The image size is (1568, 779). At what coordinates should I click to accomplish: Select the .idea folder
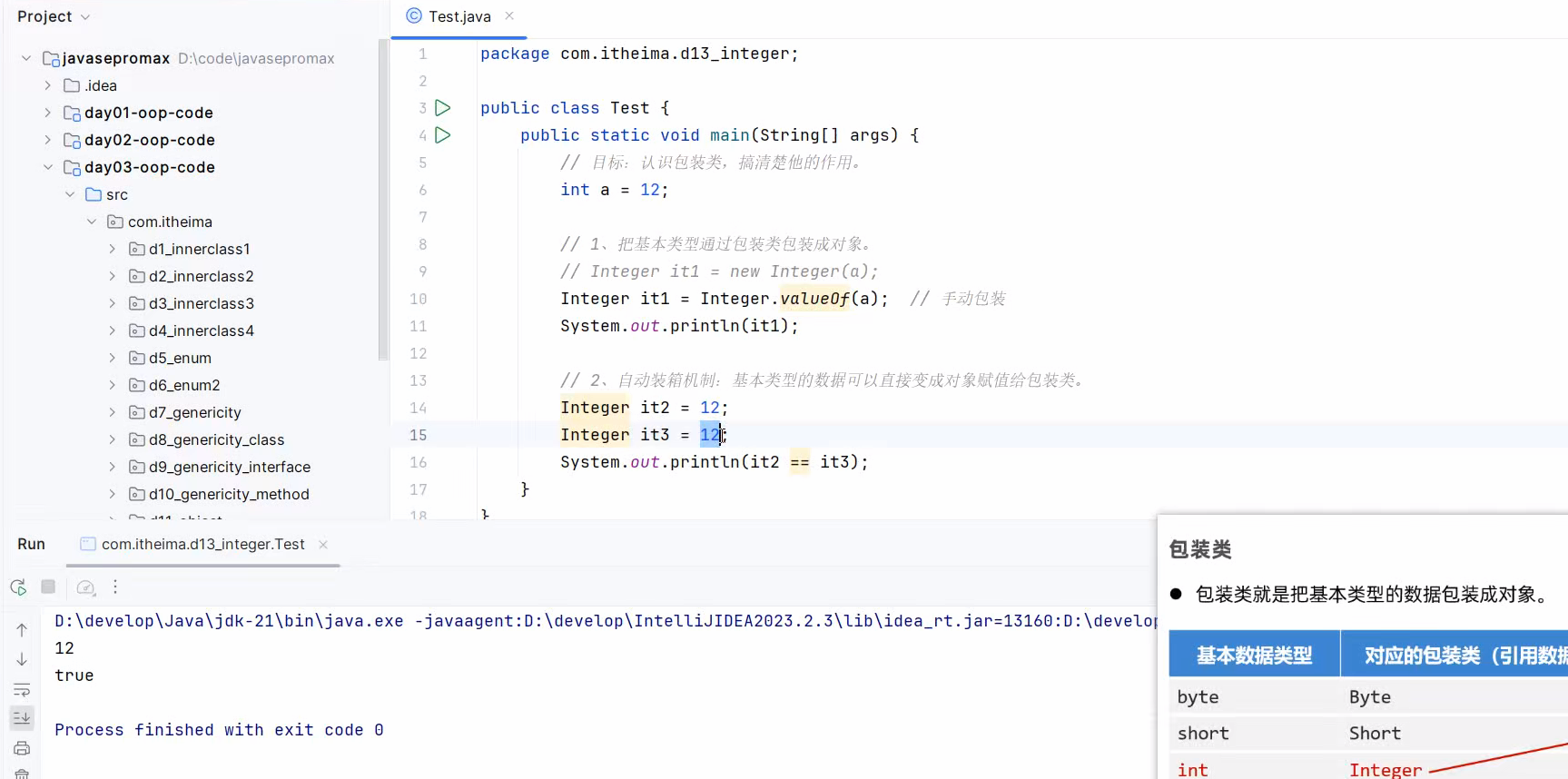(101, 85)
